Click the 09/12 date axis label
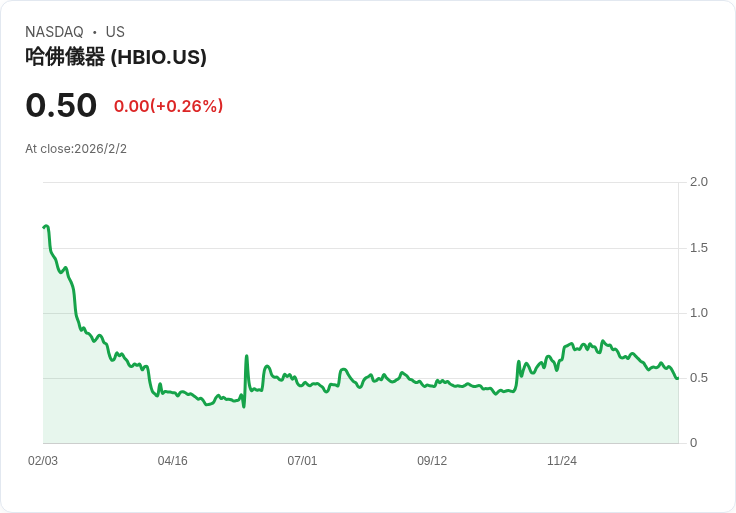 tap(432, 461)
